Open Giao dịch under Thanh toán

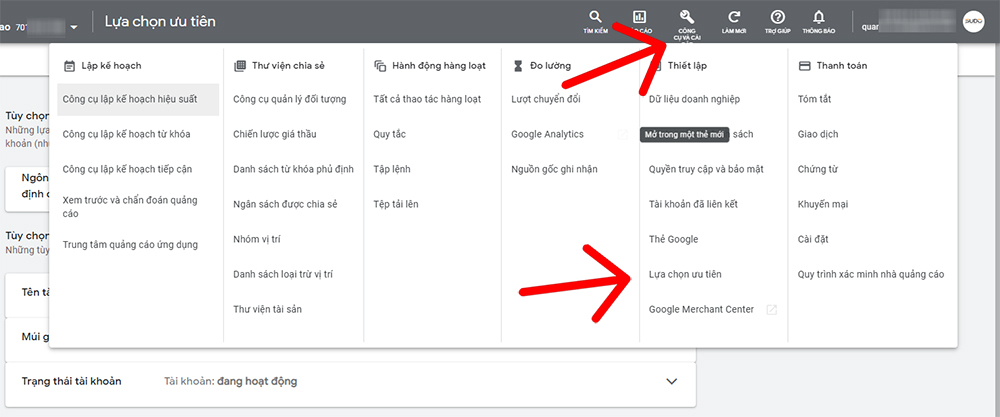[x=818, y=134]
